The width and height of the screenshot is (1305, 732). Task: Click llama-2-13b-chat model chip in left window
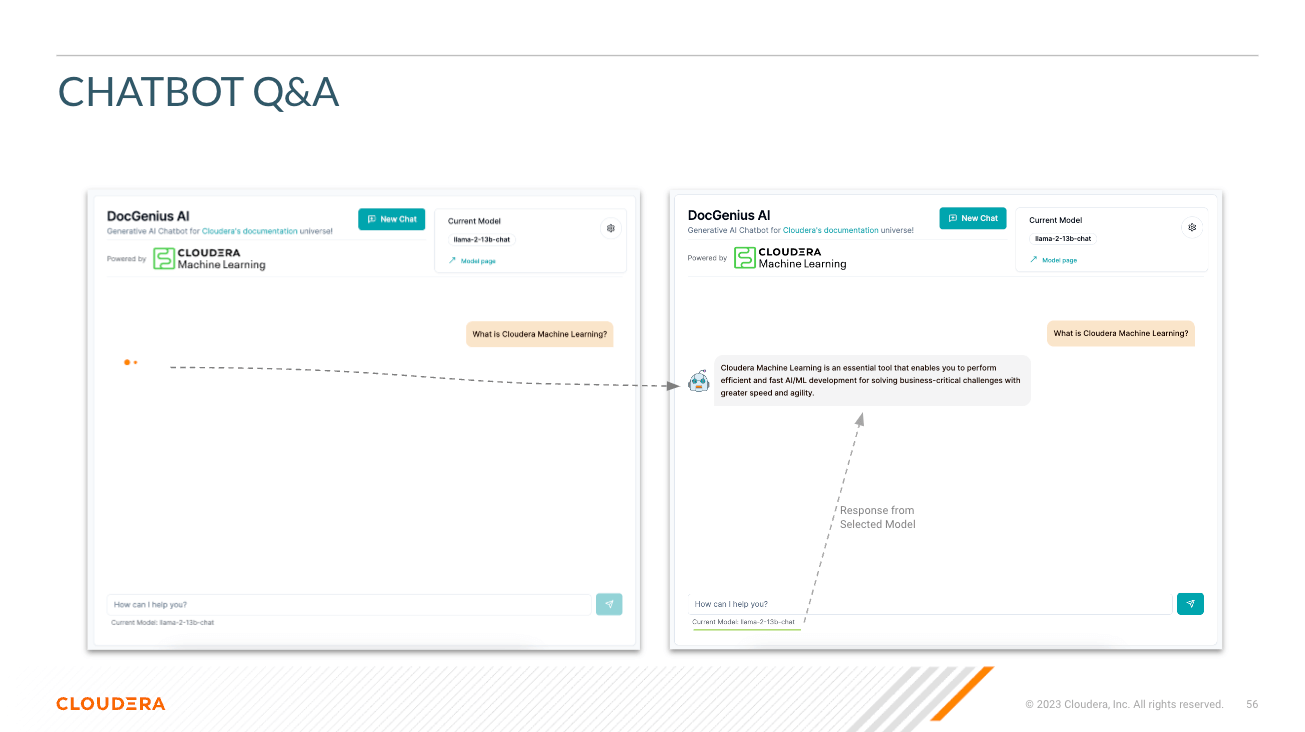click(482, 240)
